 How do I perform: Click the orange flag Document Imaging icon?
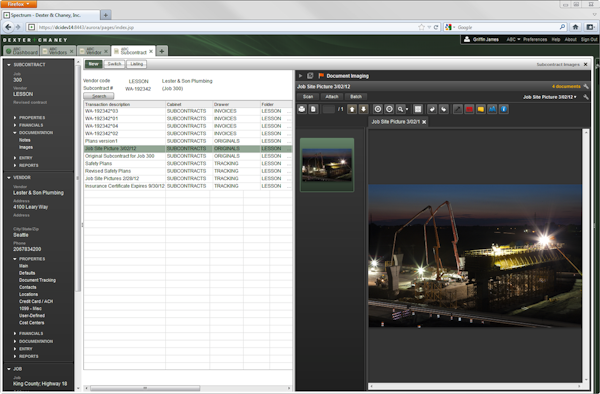(x=321, y=76)
